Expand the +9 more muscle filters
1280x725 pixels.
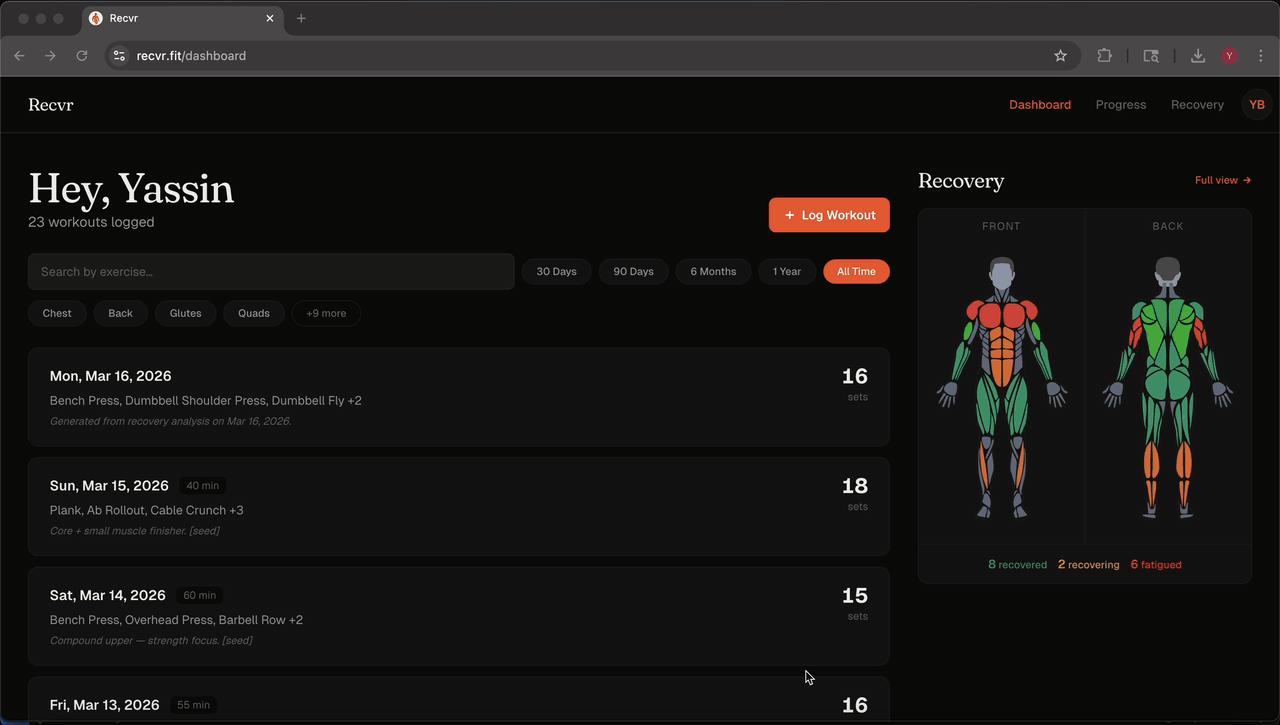[326, 313]
